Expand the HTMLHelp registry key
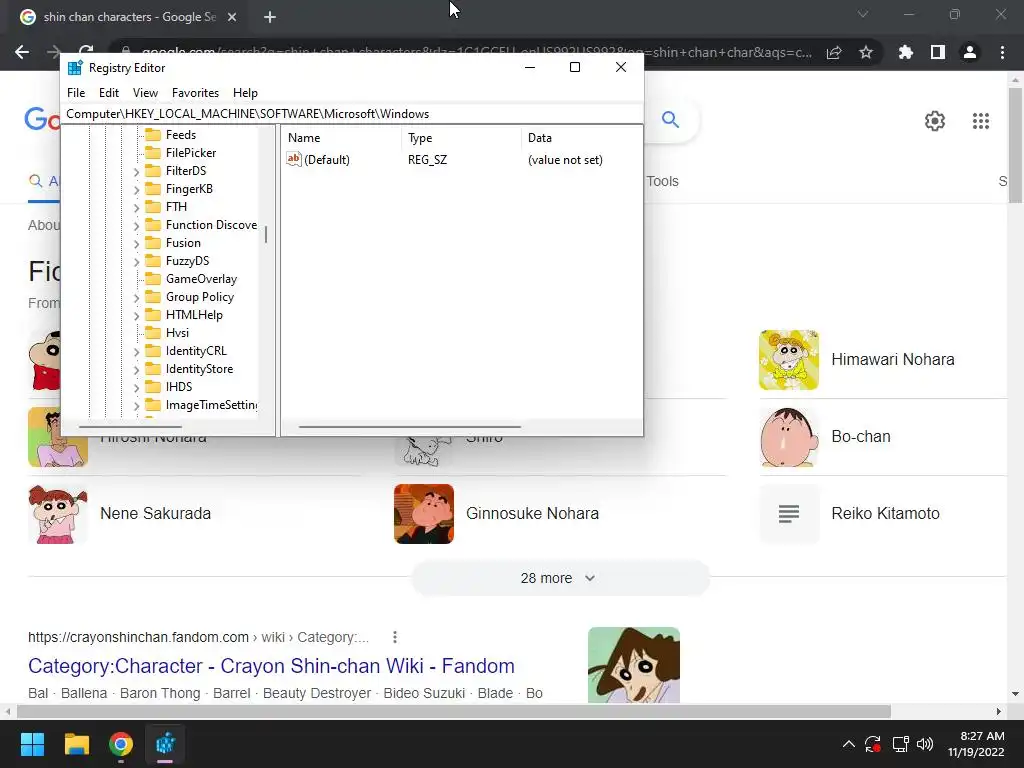The image size is (1024, 768). (136, 315)
